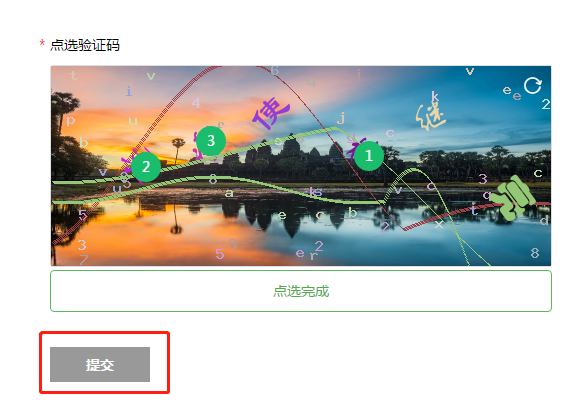Click the 点选验证码 field label
The height and width of the screenshot is (400, 578).
pyautogui.click(x=85, y=45)
